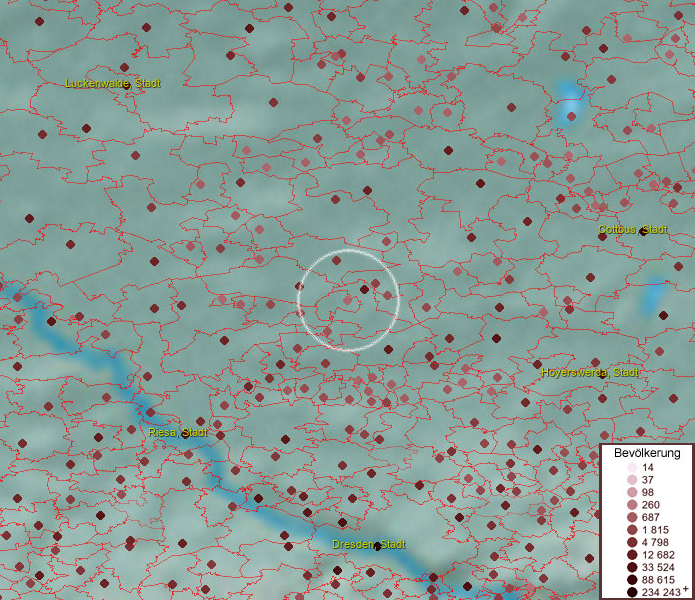
Task: Click legend value "4 798"
Action: click(655, 542)
